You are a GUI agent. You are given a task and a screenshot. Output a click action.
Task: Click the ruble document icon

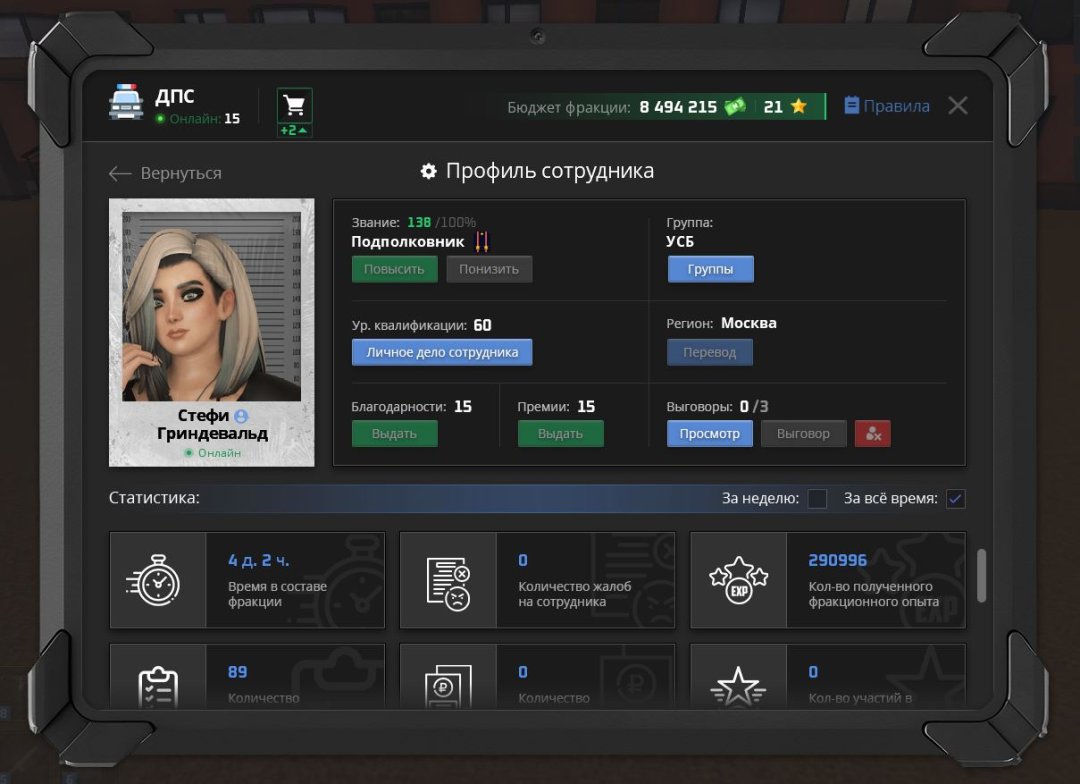click(x=448, y=687)
